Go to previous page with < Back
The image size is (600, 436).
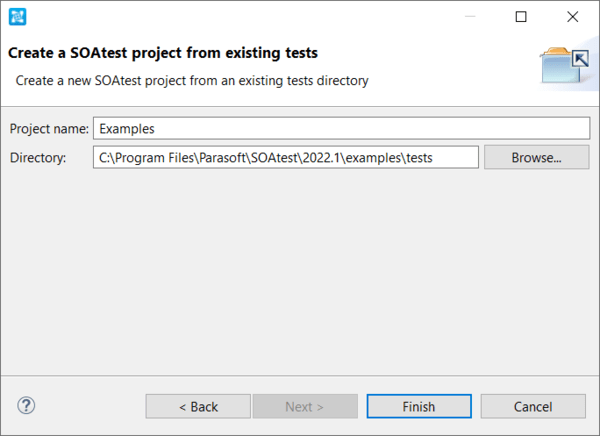click(x=198, y=406)
